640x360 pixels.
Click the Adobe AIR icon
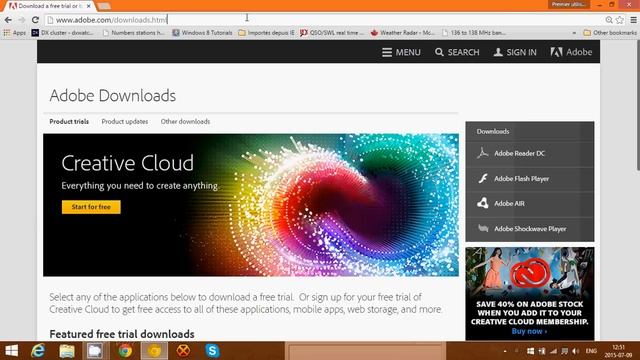click(x=483, y=203)
